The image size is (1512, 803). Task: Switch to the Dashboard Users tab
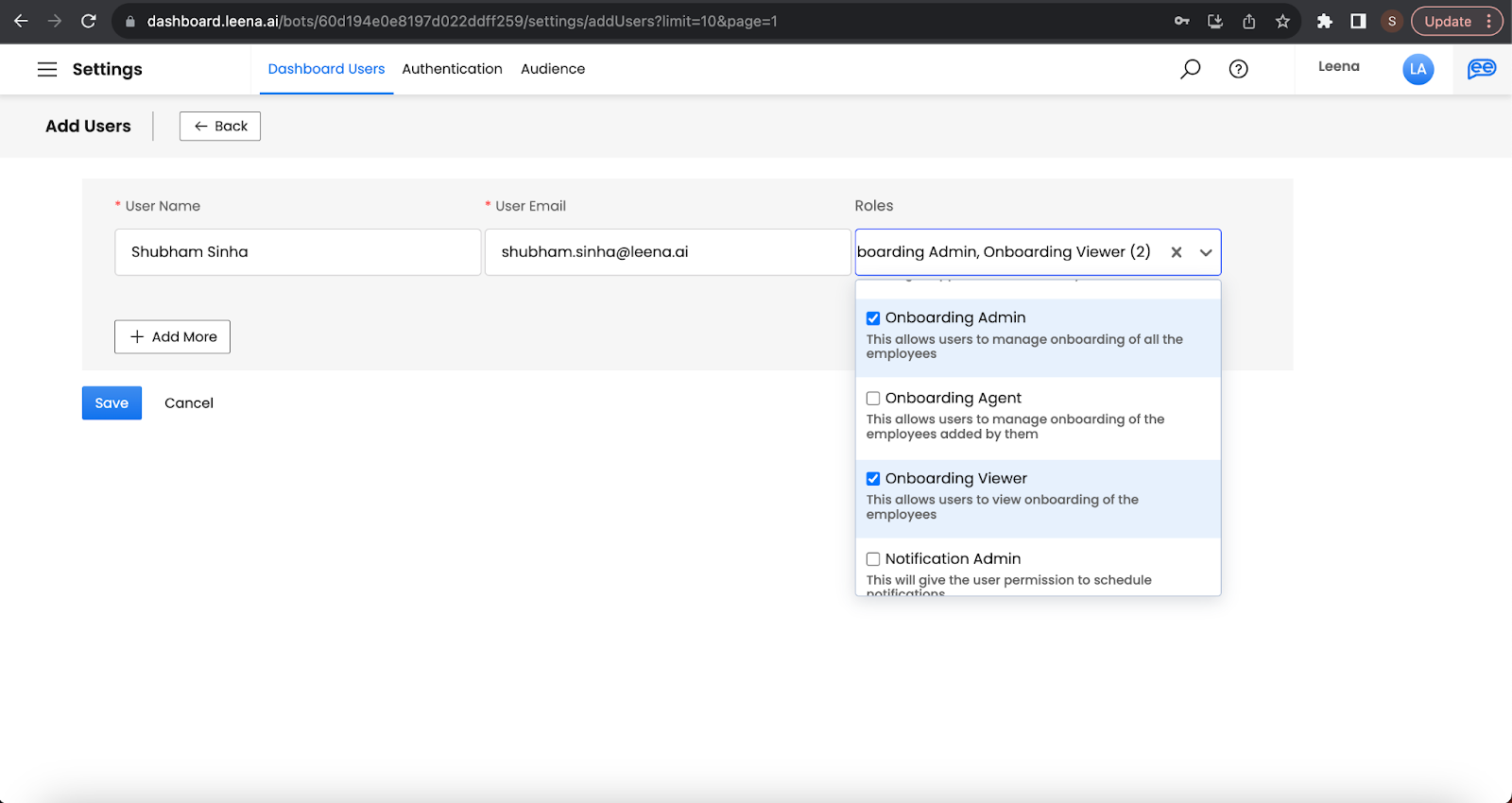(326, 69)
